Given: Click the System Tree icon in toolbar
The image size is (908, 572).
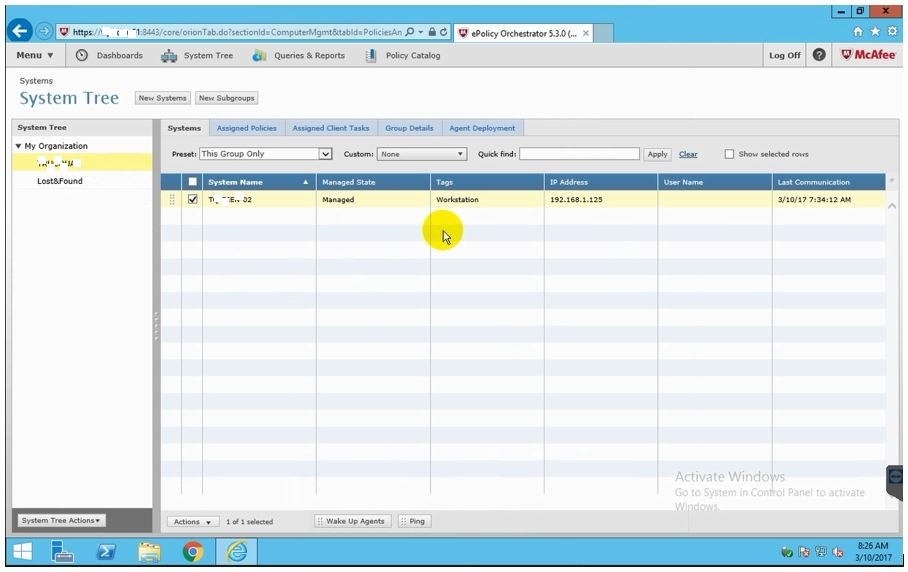Looking at the screenshot, I should tap(169, 56).
